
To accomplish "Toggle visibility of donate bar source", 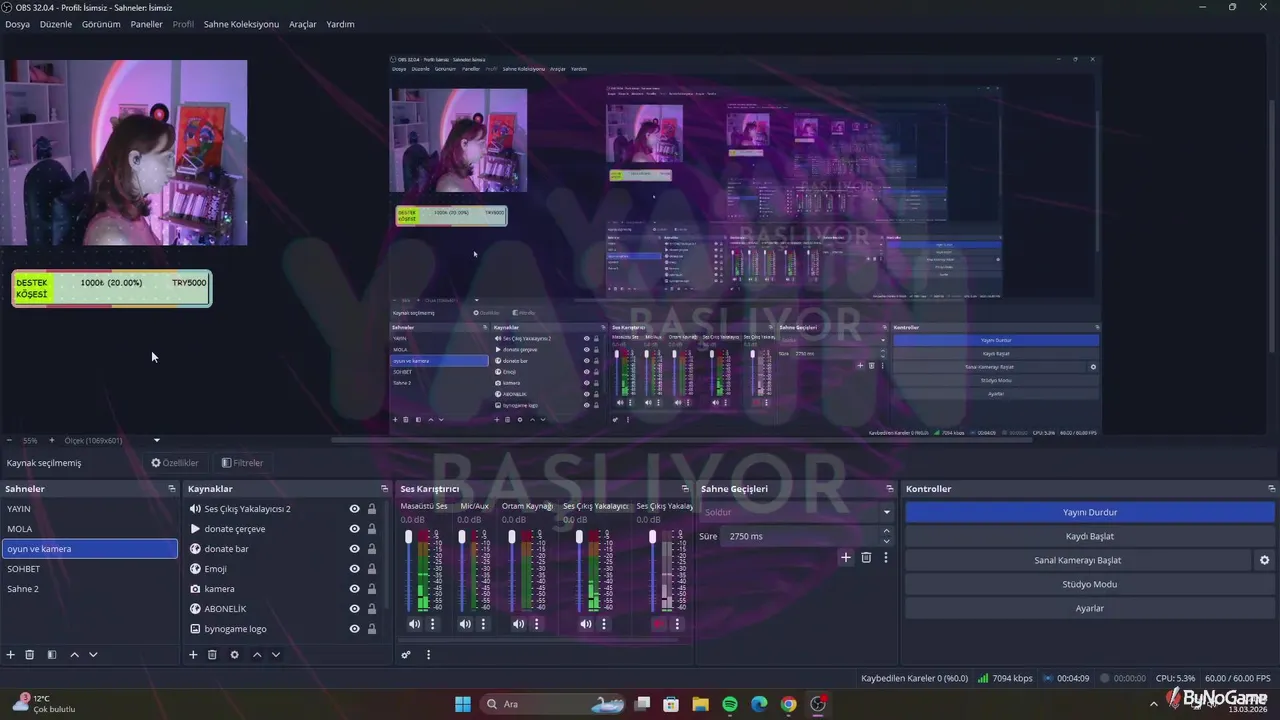I will coord(354,549).
